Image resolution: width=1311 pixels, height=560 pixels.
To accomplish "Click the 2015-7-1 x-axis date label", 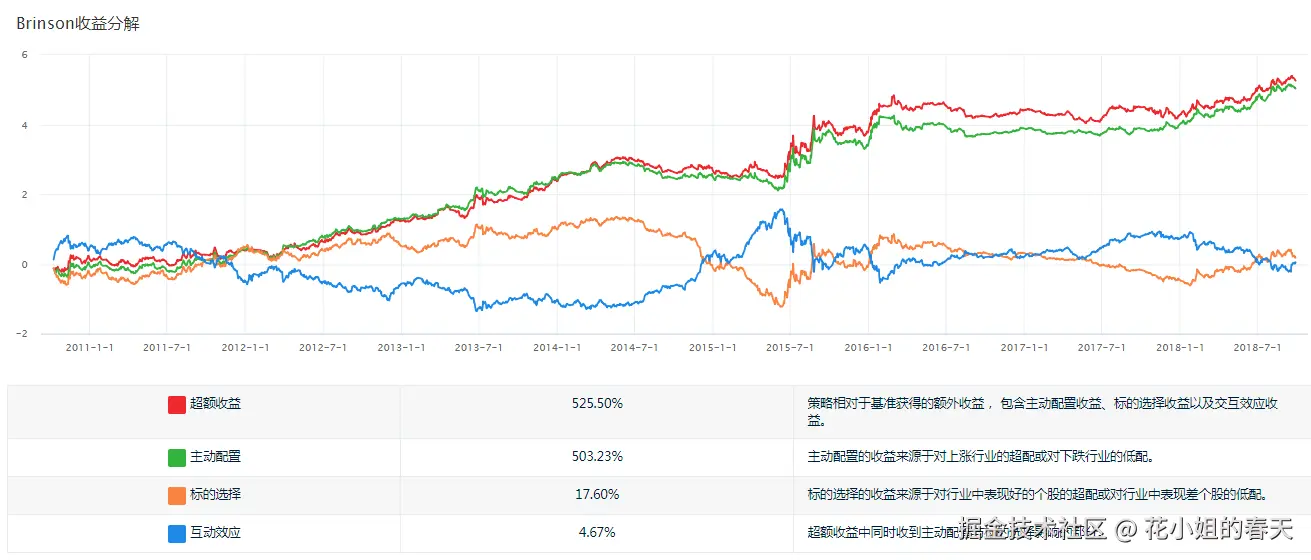I will click(790, 347).
